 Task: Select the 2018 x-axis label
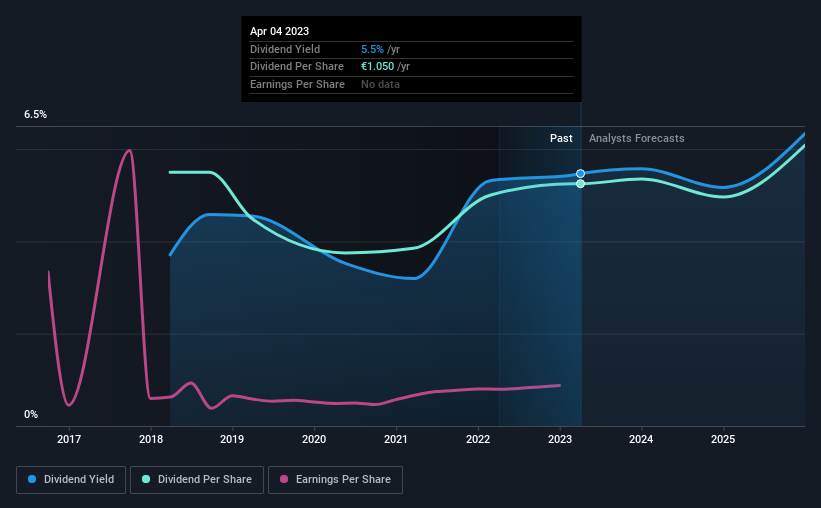click(151, 439)
